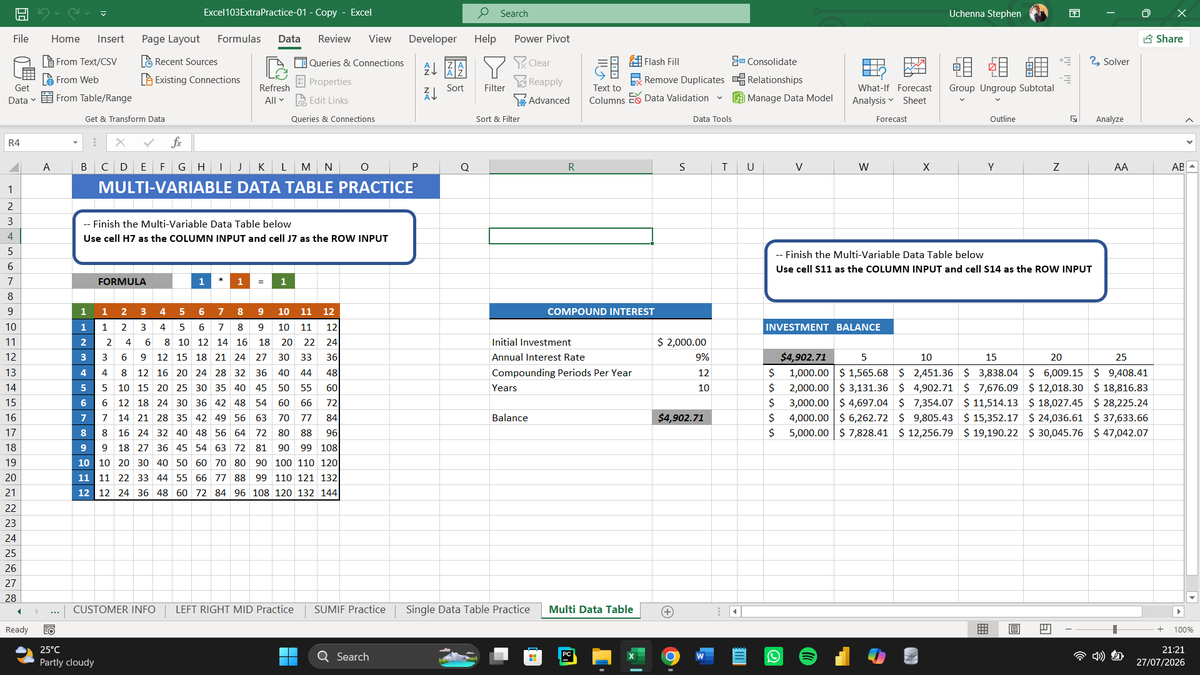The width and height of the screenshot is (1200, 675).
Task: Open SUMIF Practice sheet tab
Action: coord(349,609)
